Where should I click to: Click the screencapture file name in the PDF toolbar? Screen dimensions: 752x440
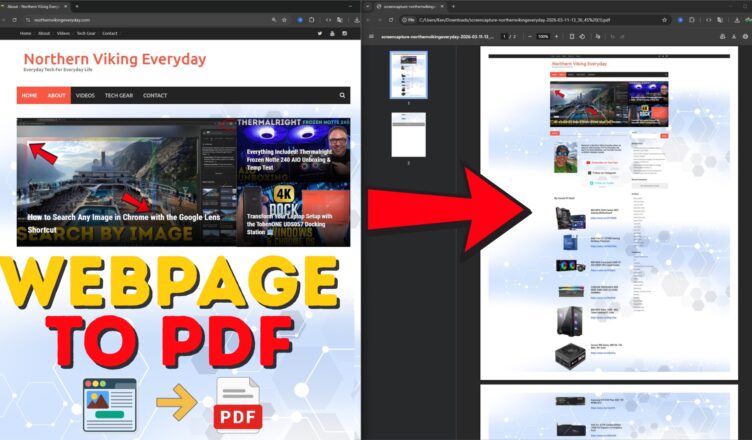[x=437, y=36]
